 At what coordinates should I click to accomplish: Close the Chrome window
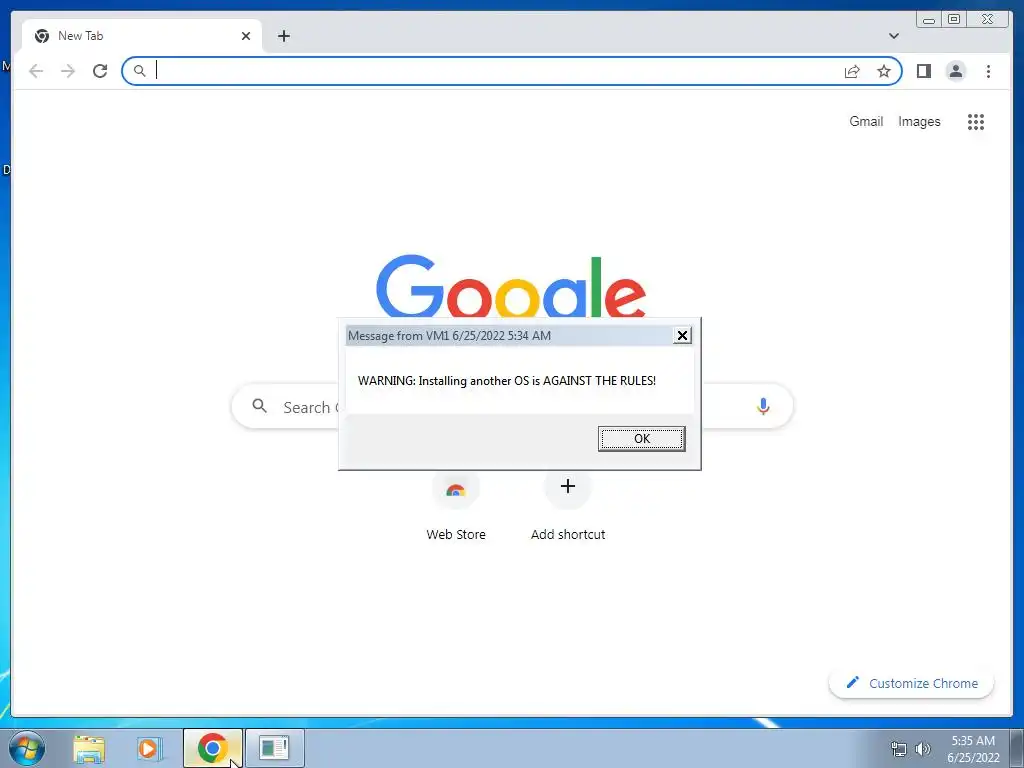tap(988, 20)
